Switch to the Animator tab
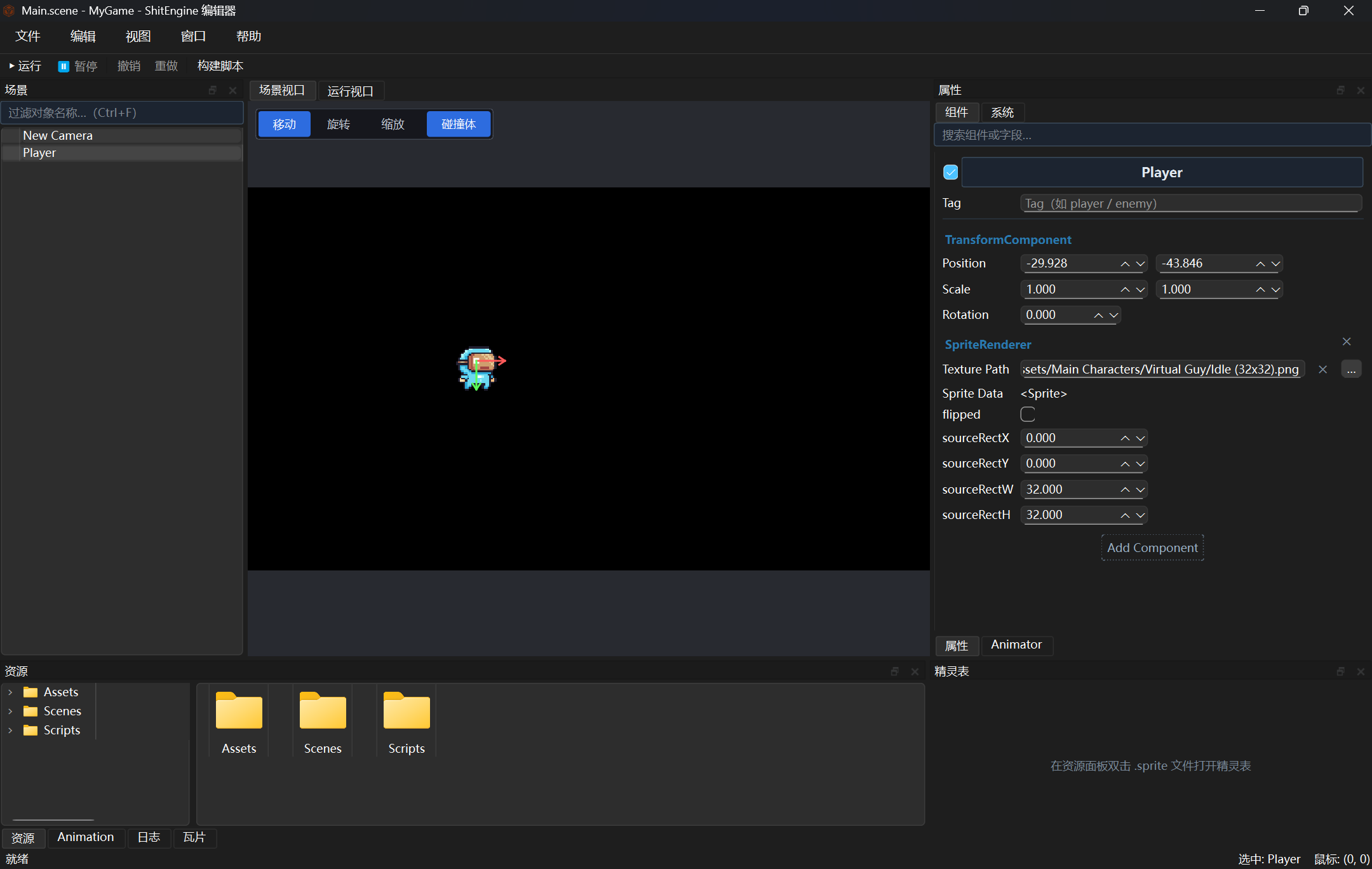 (1016, 645)
